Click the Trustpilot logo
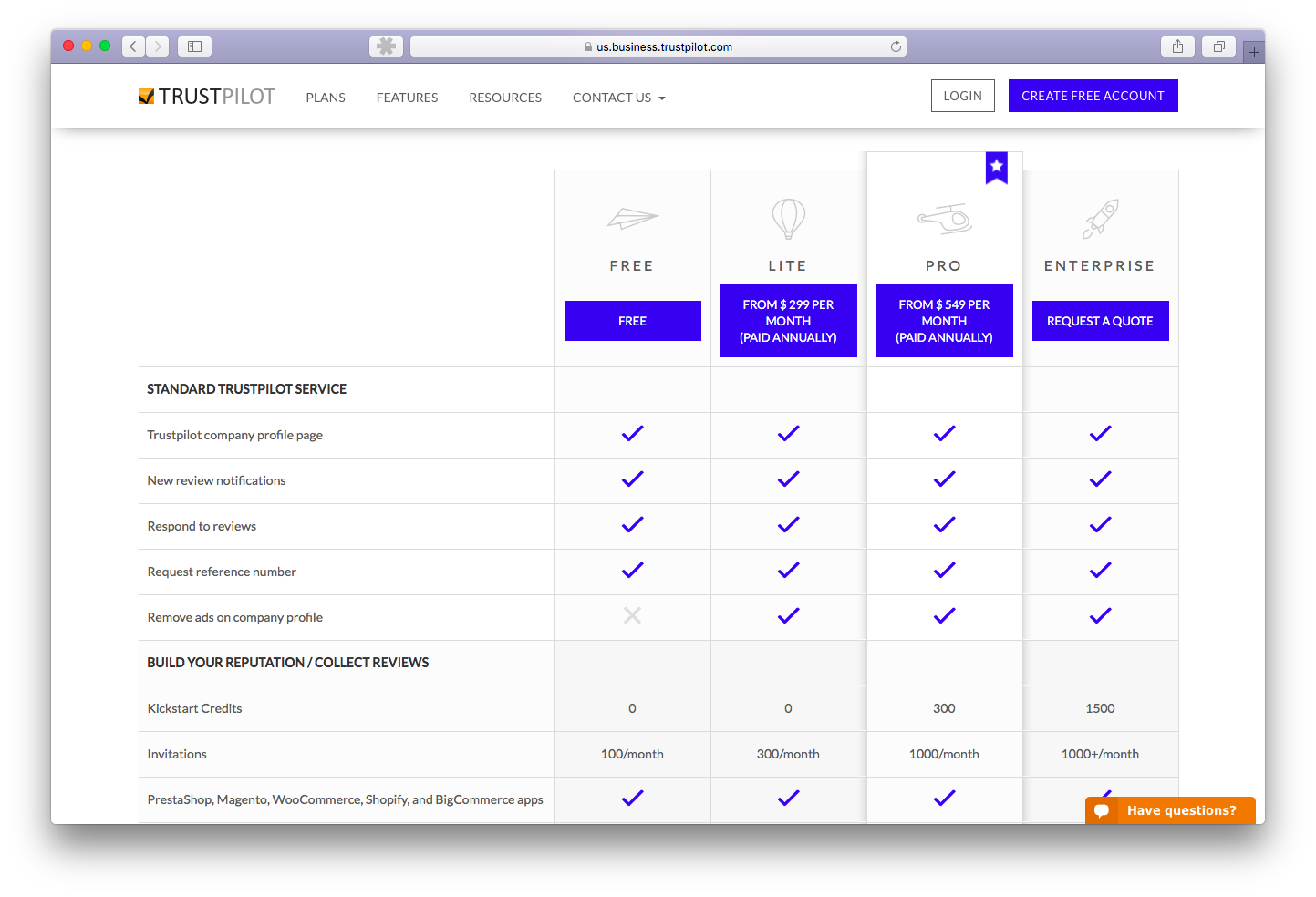The height and width of the screenshot is (897, 1316). point(206,97)
